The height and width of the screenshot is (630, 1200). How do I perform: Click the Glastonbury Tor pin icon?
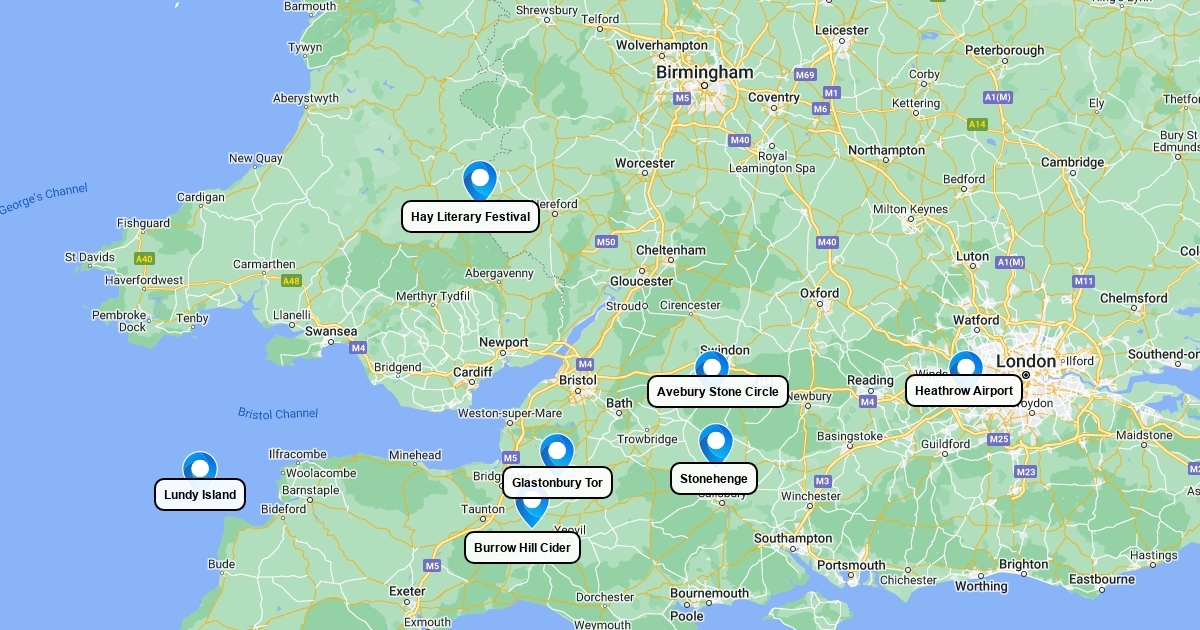point(557,451)
